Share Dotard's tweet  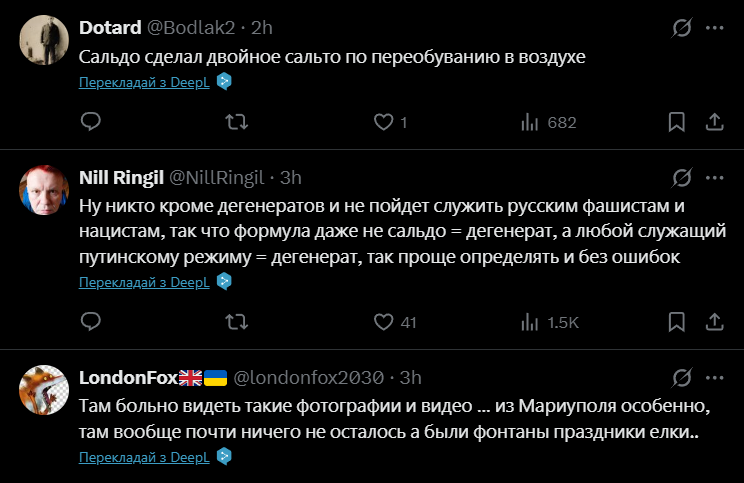point(714,122)
